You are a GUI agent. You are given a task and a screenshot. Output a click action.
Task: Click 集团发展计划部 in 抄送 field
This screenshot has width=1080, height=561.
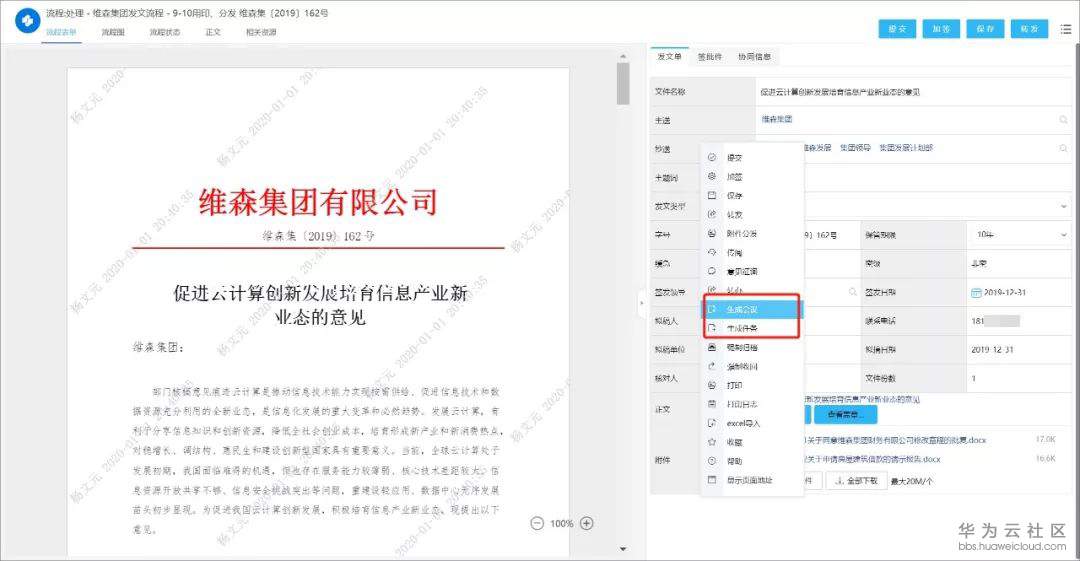point(906,147)
